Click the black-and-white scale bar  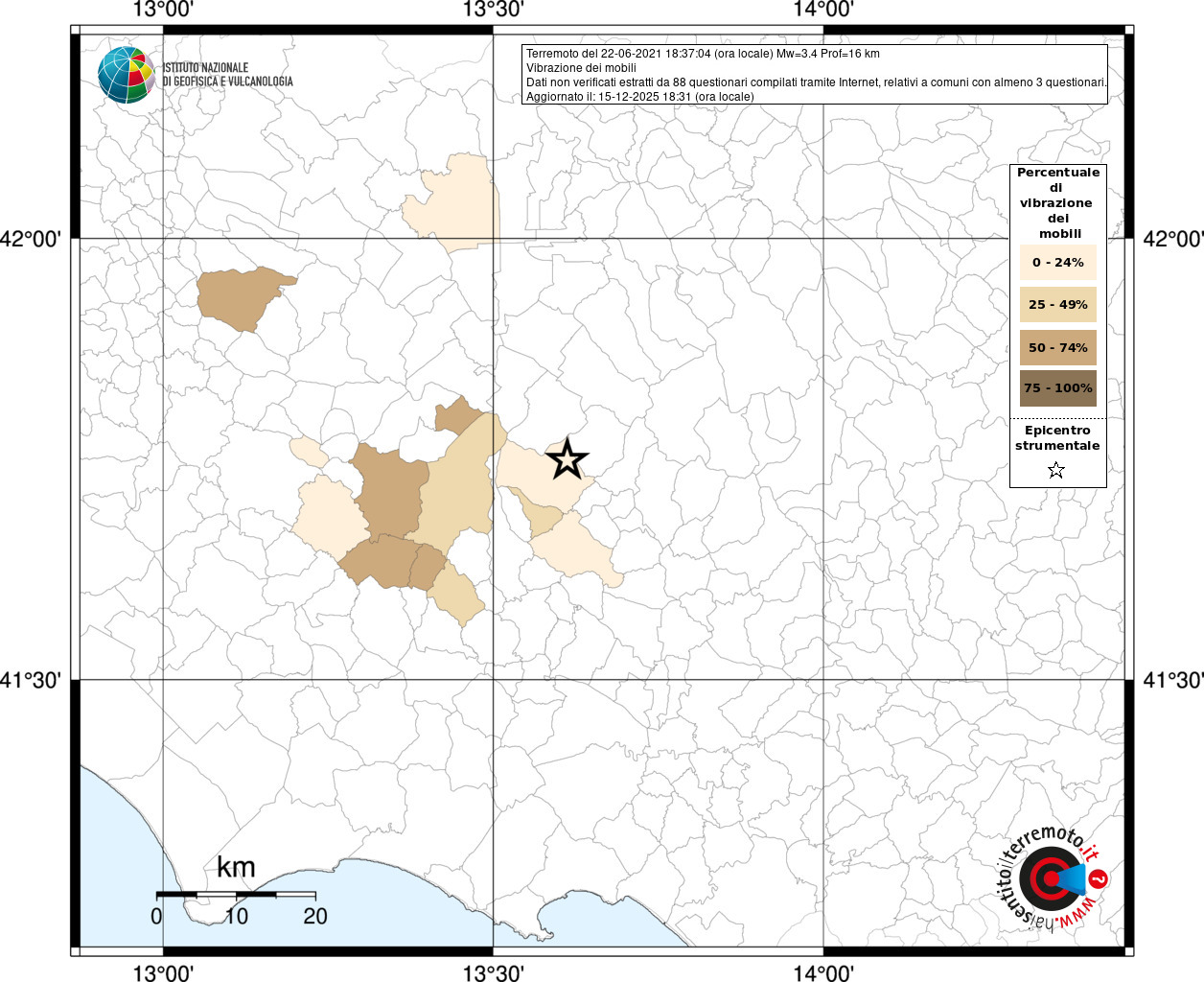[x=236, y=894]
